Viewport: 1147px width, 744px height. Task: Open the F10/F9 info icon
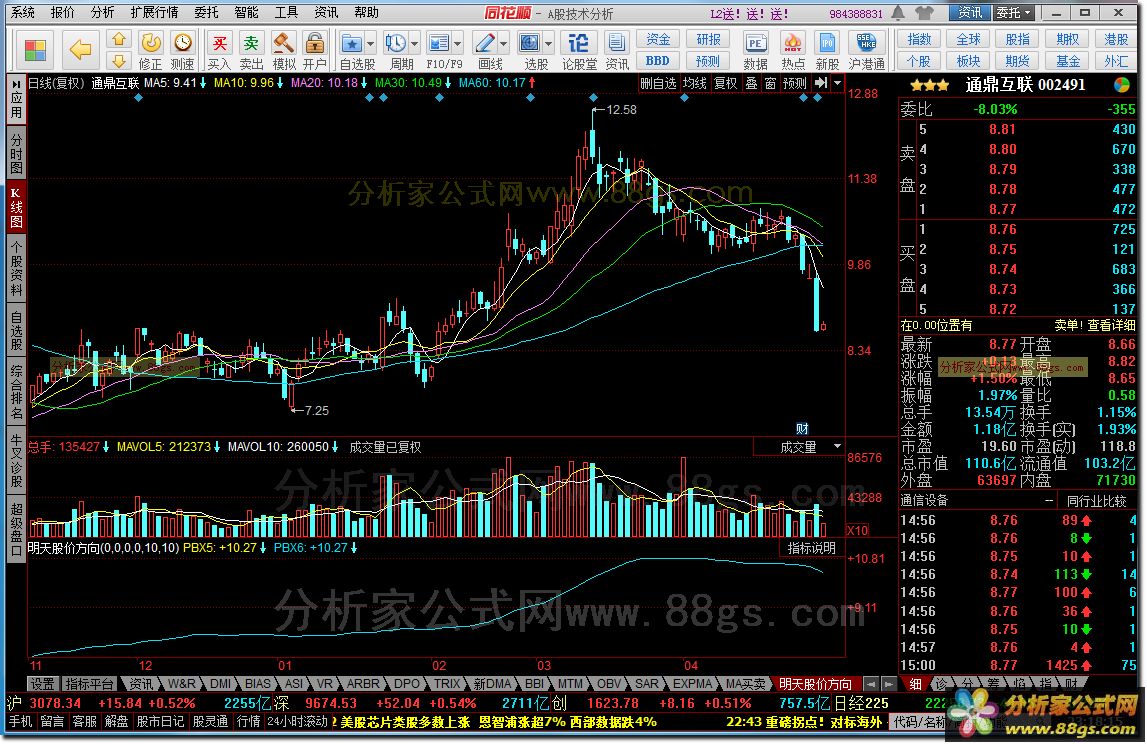[x=439, y=44]
